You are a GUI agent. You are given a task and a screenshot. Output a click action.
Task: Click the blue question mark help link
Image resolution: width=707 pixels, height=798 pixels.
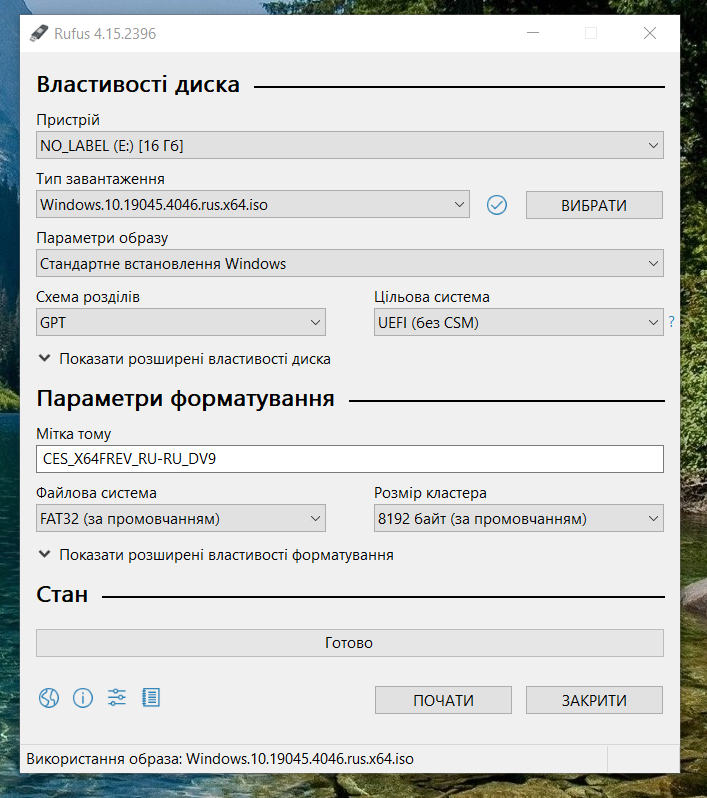click(x=671, y=322)
